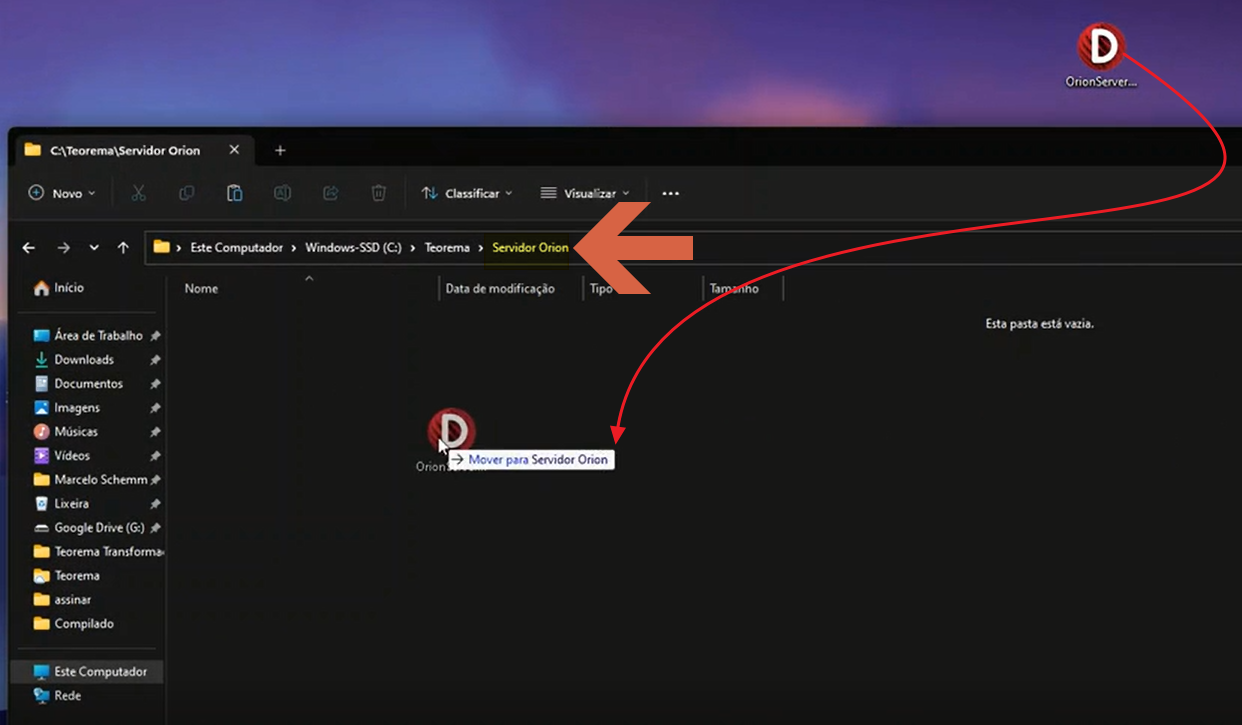Screen dimensions: 1242x725
Task: Click pin icon next to Músicas
Action: [155, 432]
